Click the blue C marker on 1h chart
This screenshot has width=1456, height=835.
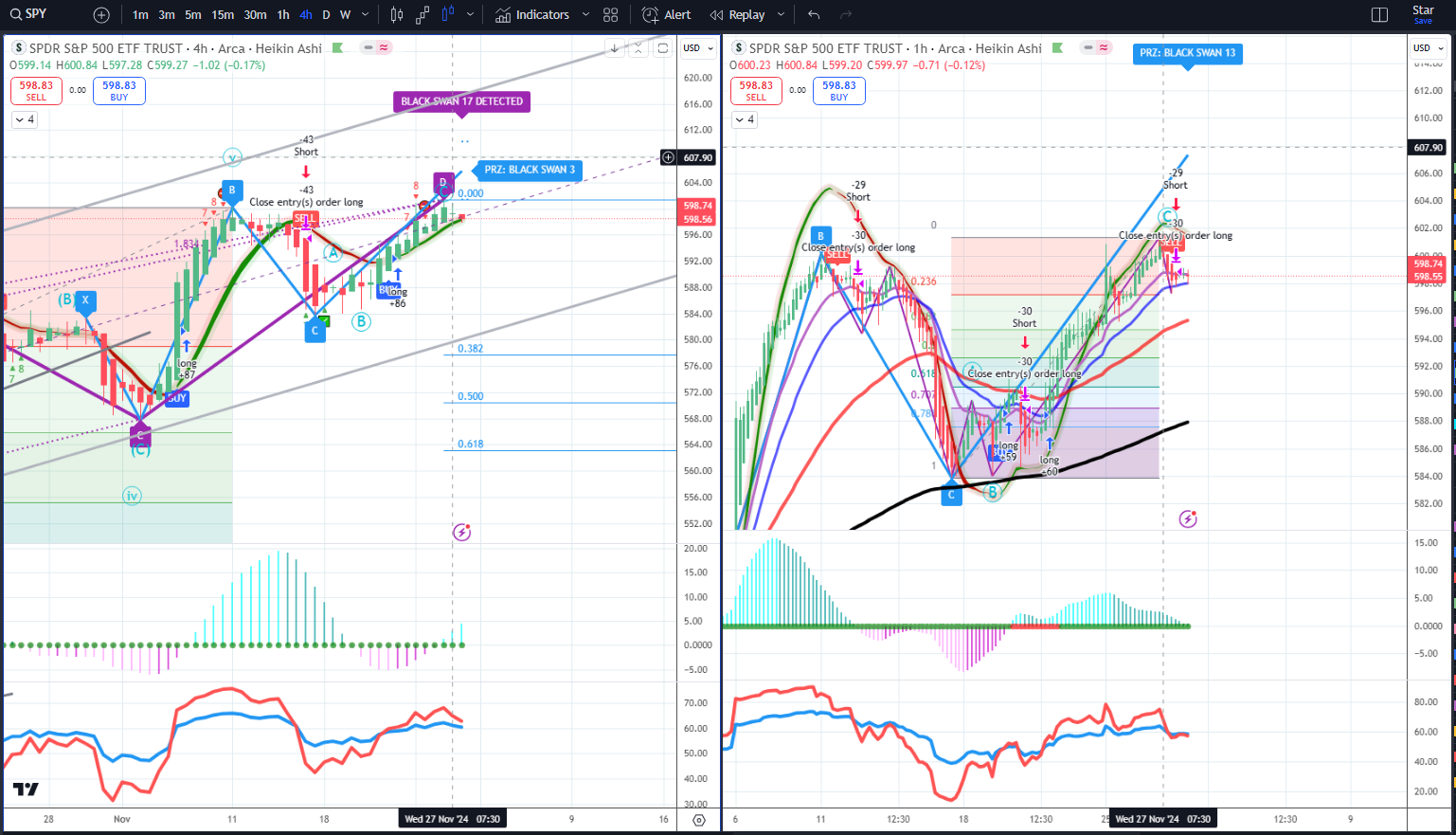point(952,494)
